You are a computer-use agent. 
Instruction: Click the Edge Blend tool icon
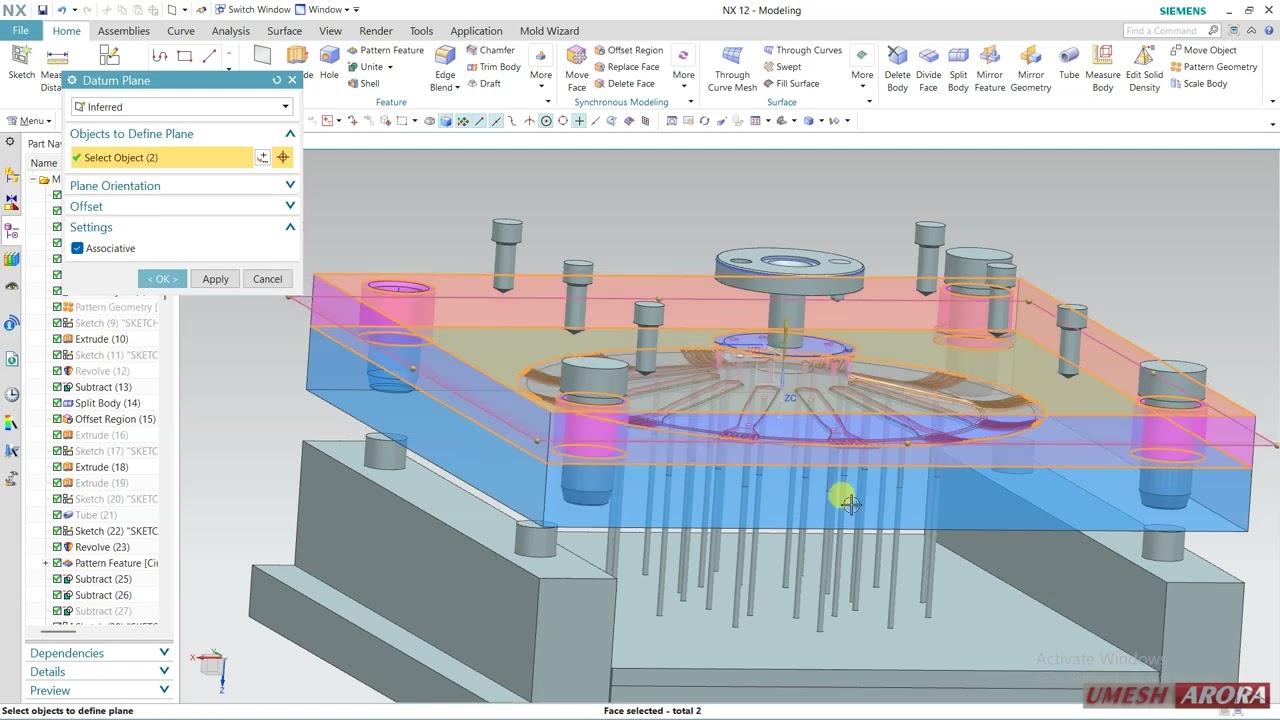pyautogui.click(x=445, y=57)
